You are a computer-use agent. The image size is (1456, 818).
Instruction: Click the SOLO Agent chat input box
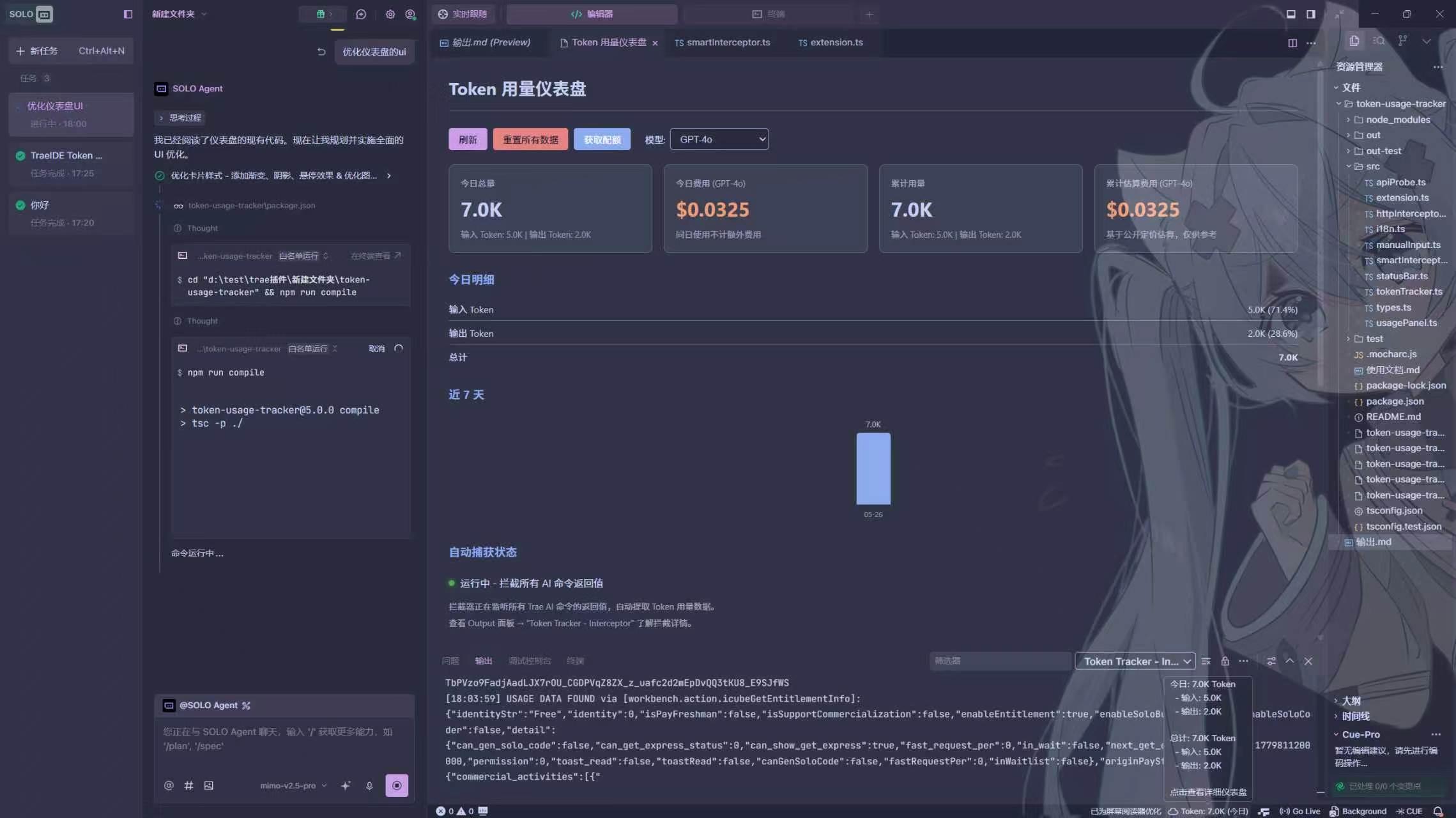[284, 739]
